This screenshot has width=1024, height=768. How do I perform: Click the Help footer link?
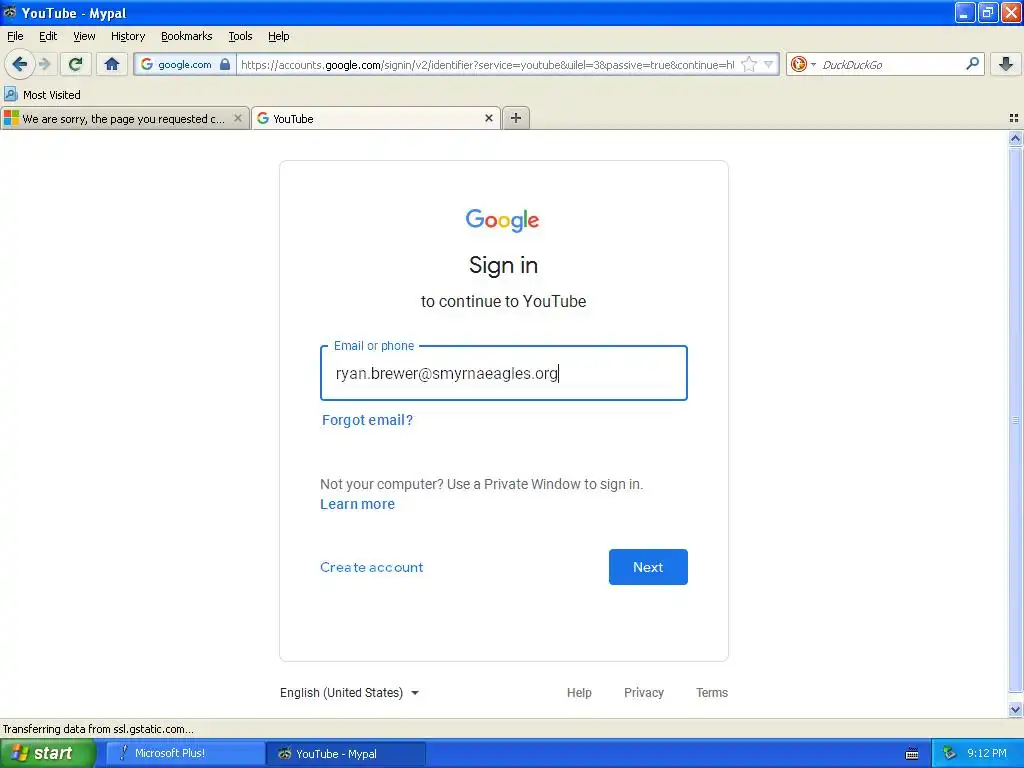(579, 692)
